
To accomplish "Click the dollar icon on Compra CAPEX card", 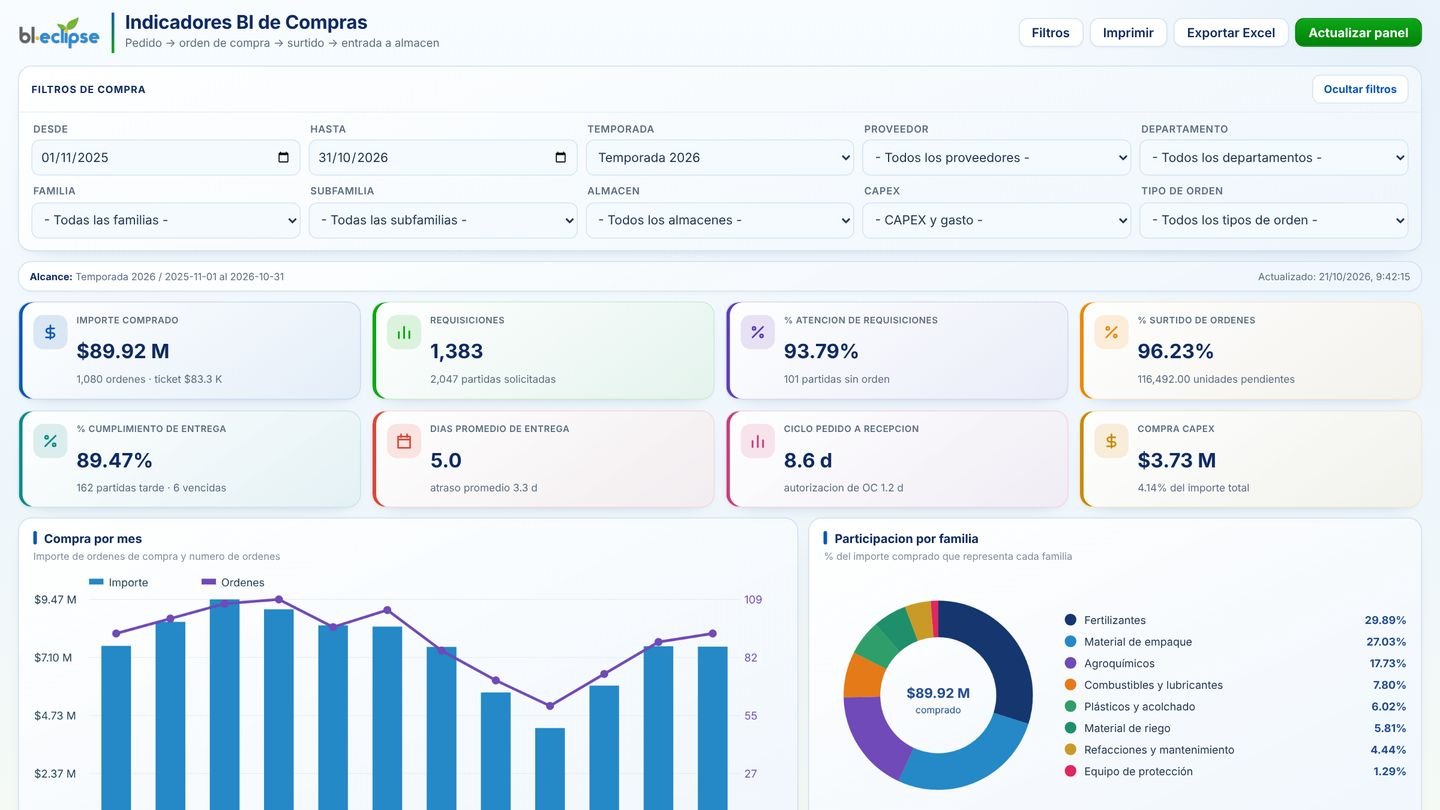I will [x=1111, y=441].
